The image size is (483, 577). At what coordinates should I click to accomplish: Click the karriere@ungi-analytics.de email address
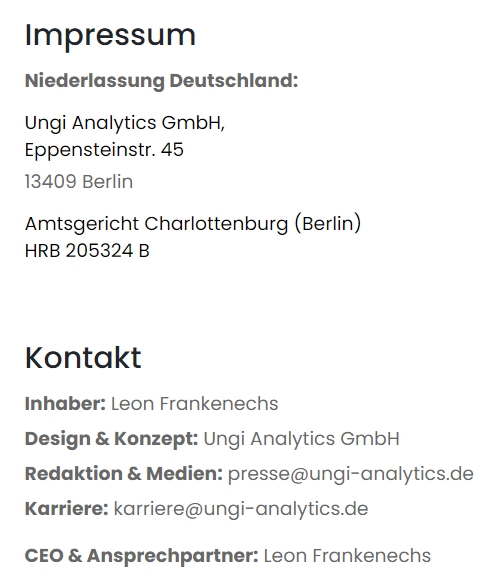(241, 509)
